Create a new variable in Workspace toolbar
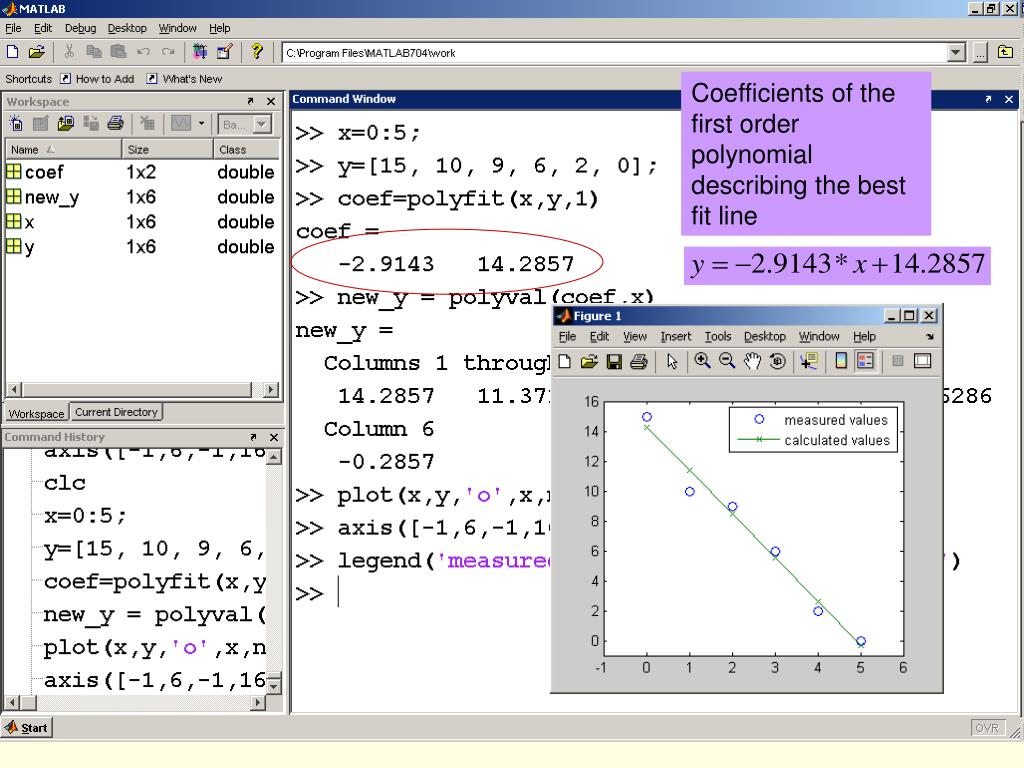The width and height of the screenshot is (1024, 768). pos(16,123)
